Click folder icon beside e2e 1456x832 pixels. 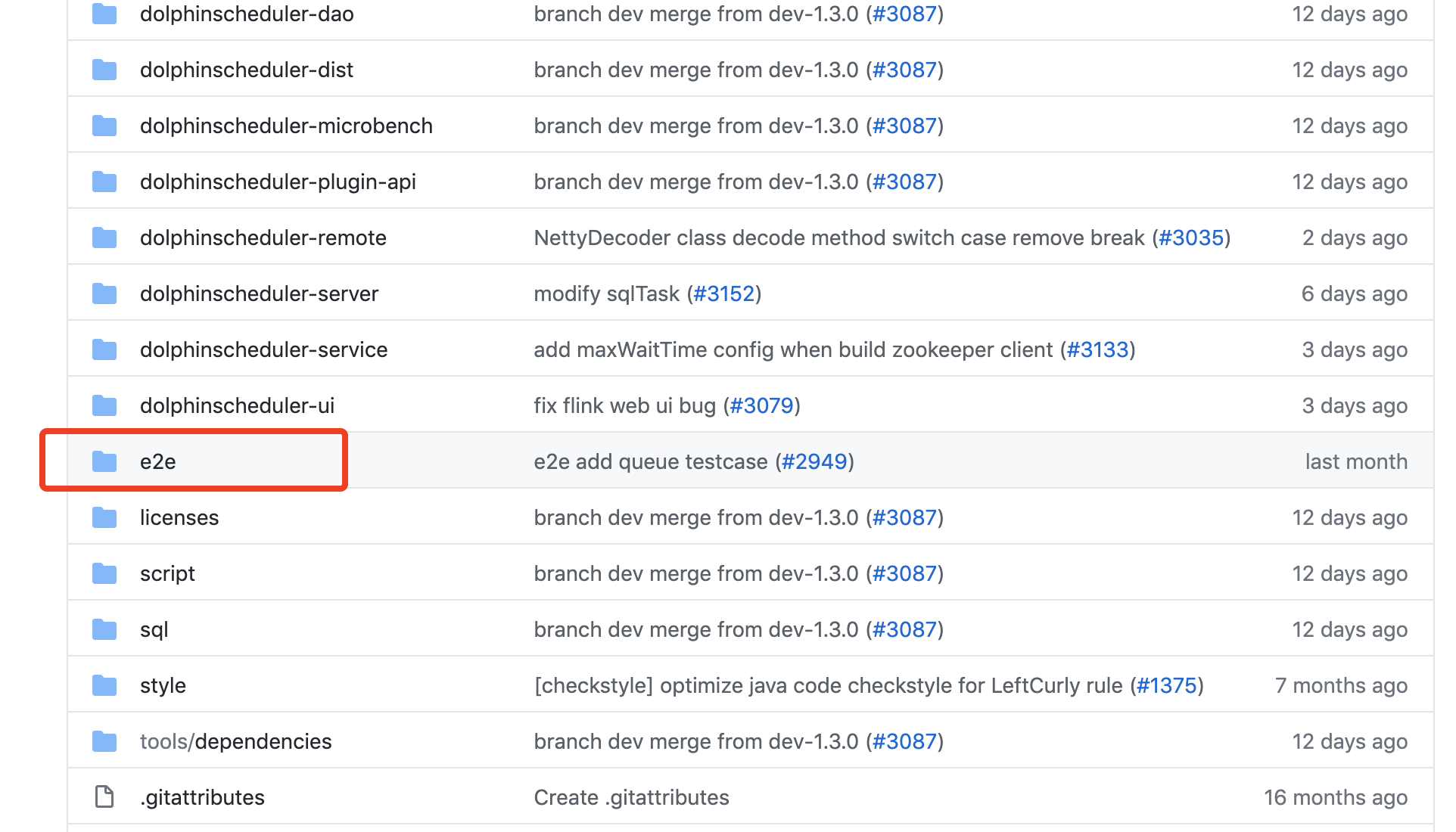pos(104,461)
